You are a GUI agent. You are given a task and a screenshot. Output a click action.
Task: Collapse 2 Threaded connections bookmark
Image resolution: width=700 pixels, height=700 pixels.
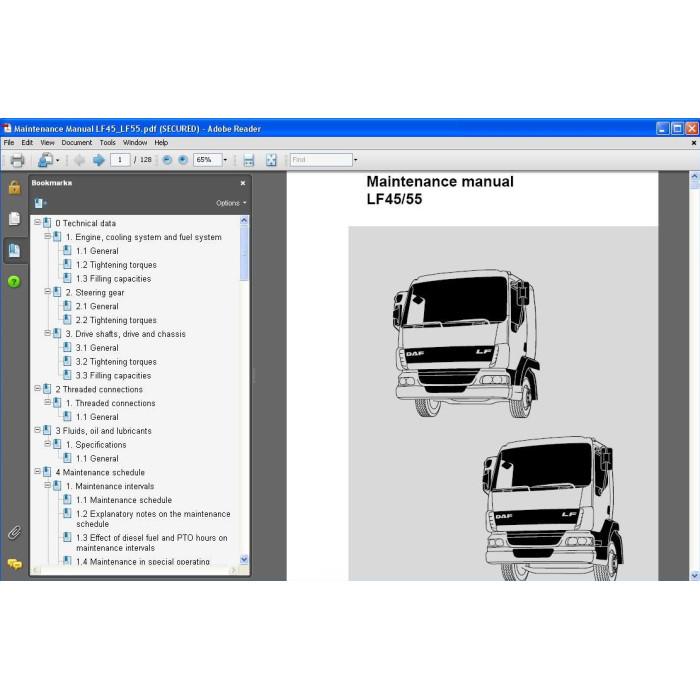point(38,388)
